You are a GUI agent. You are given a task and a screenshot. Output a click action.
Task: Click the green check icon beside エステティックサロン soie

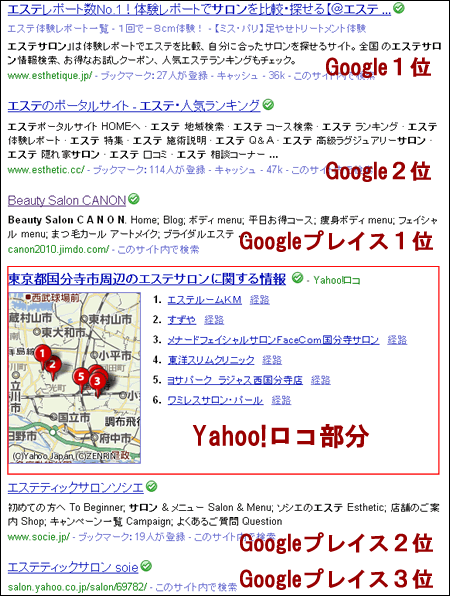[x=146, y=566]
